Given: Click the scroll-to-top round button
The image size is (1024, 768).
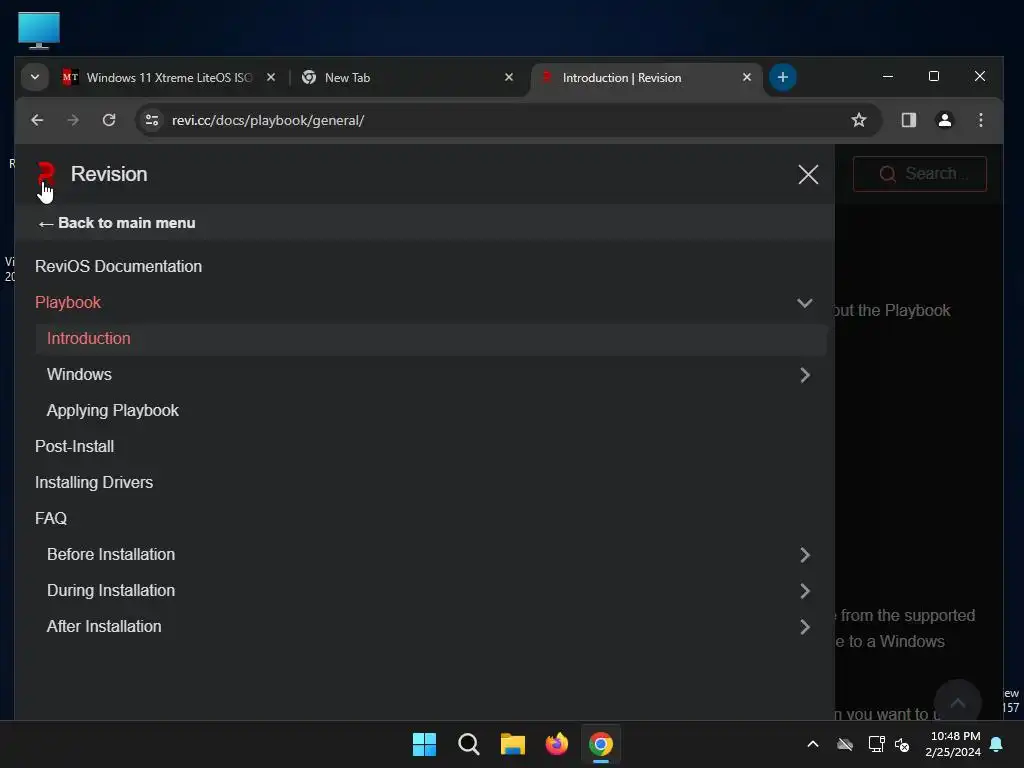Looking at the screenshot, I should 957,703.
